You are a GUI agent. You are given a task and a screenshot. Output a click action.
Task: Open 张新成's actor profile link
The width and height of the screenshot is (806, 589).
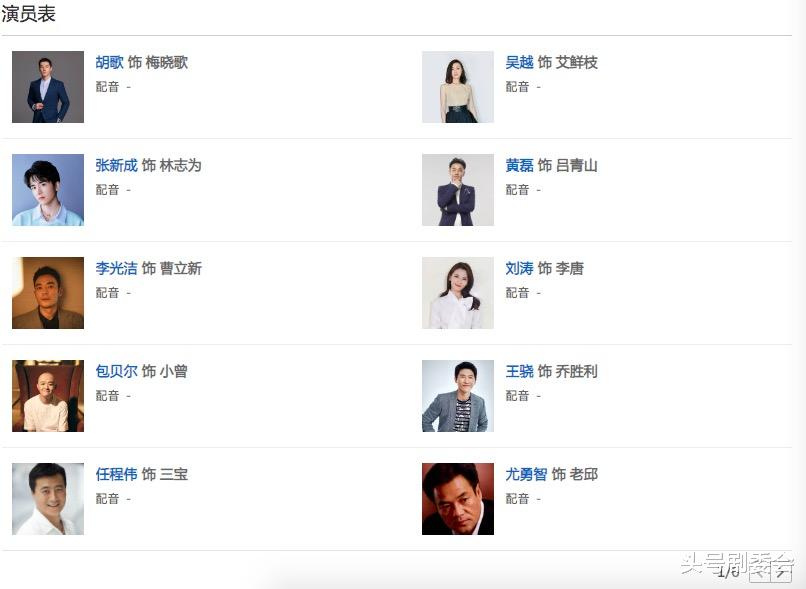pyautogui.click(x=116, y=166)
